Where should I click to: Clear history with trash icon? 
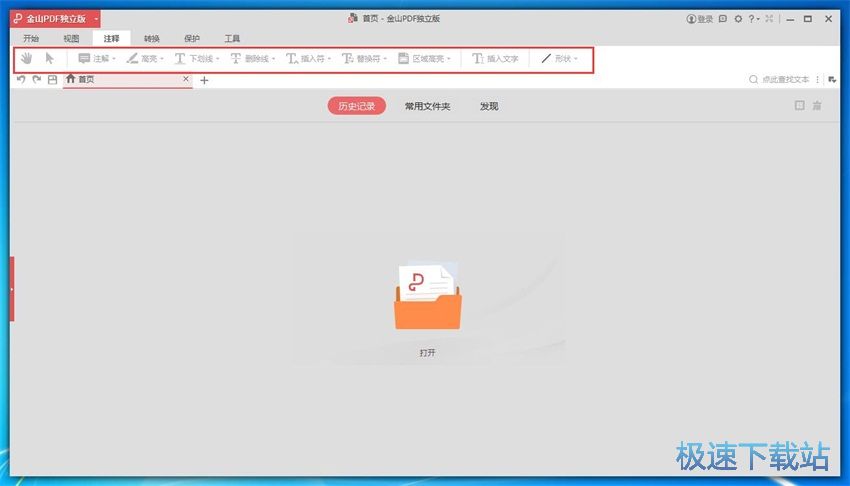817,105
